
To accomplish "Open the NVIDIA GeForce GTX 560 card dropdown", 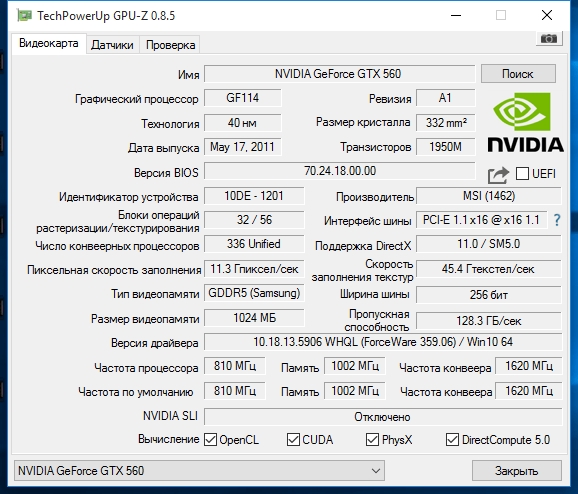I will coord(199,470).
